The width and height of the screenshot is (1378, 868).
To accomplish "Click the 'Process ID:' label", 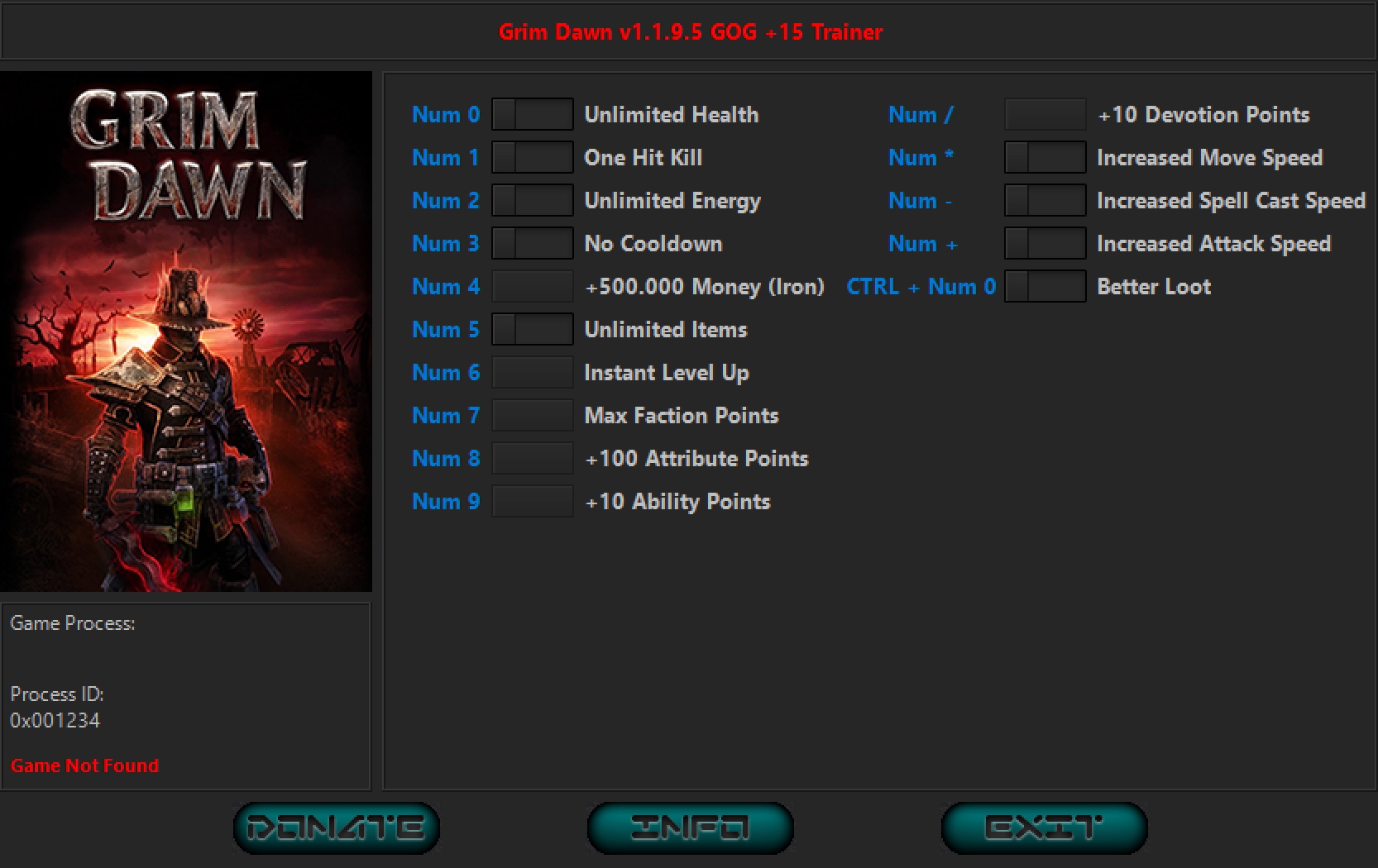I will tap(57, 694).
